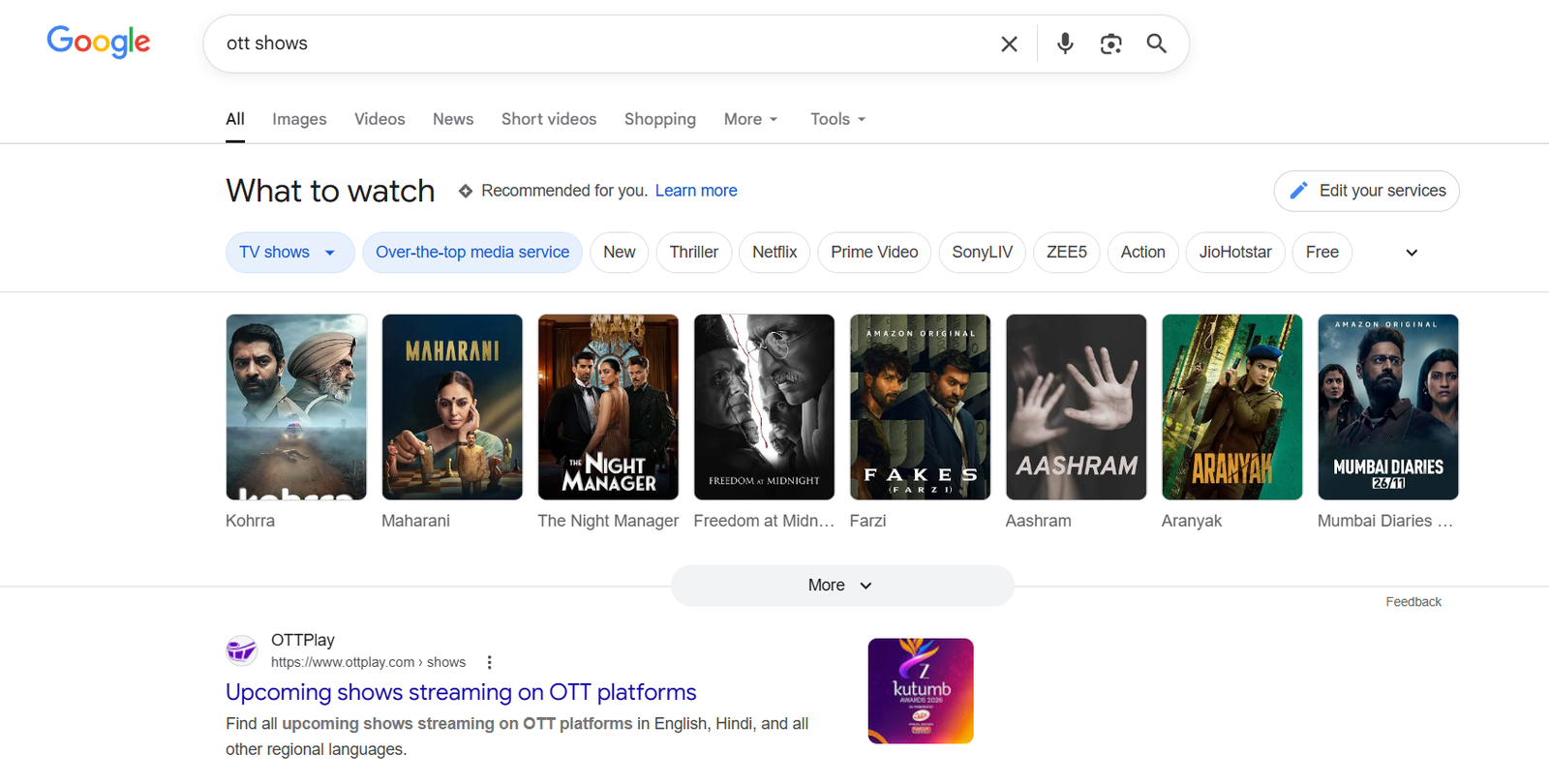Screen dimensions: 1549x784
Task: Click the 'Farzi' title text
Action: (x=867, y=521)
